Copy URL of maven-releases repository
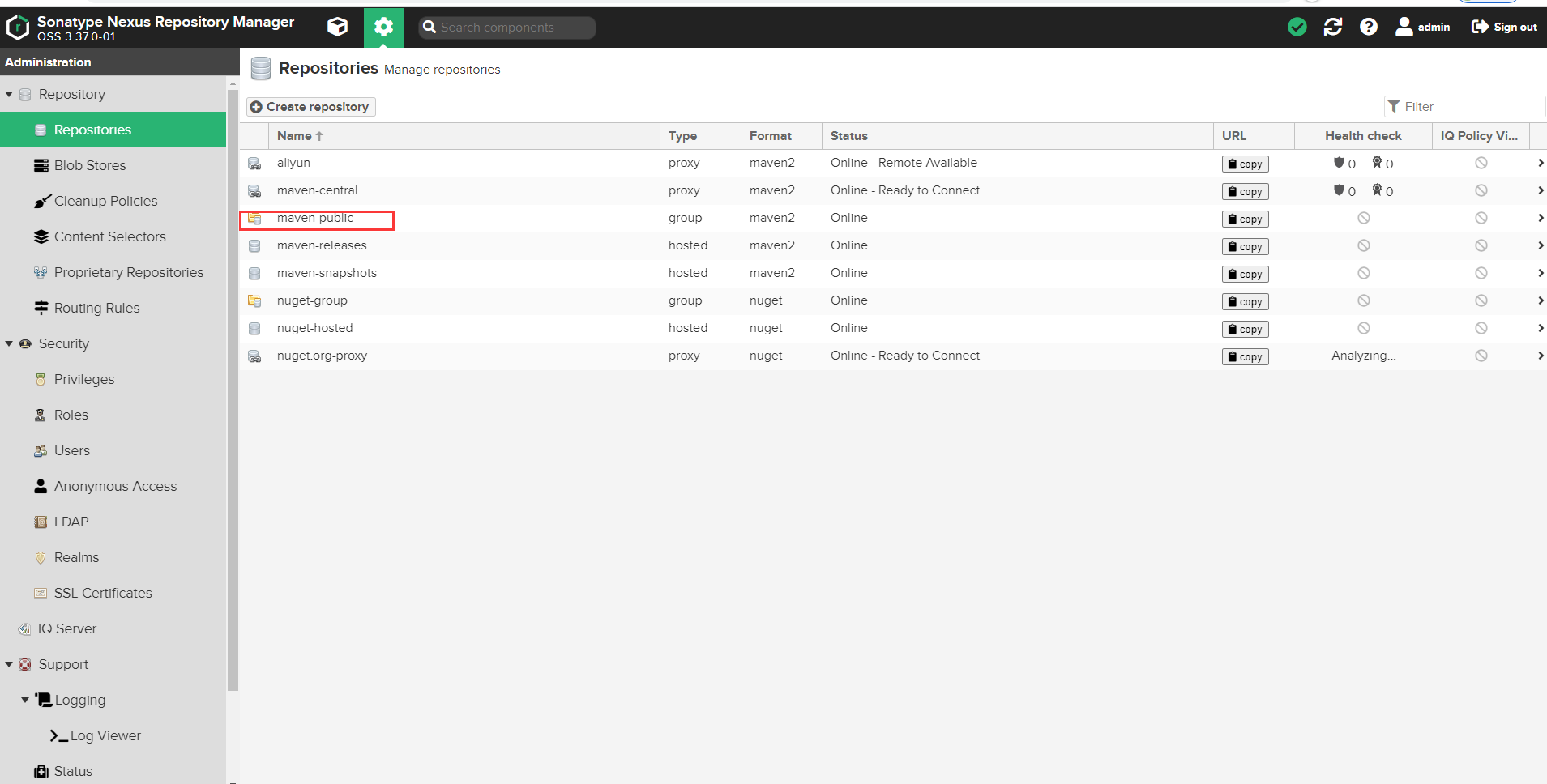 [1245, 246]
